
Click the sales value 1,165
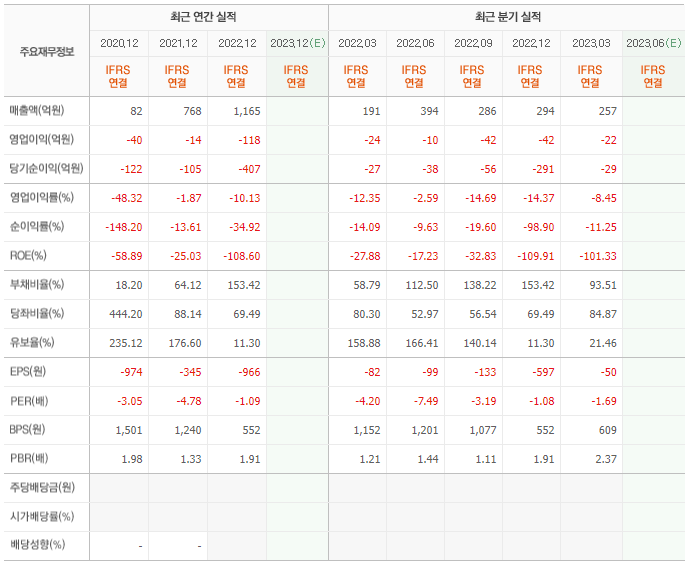247,111
